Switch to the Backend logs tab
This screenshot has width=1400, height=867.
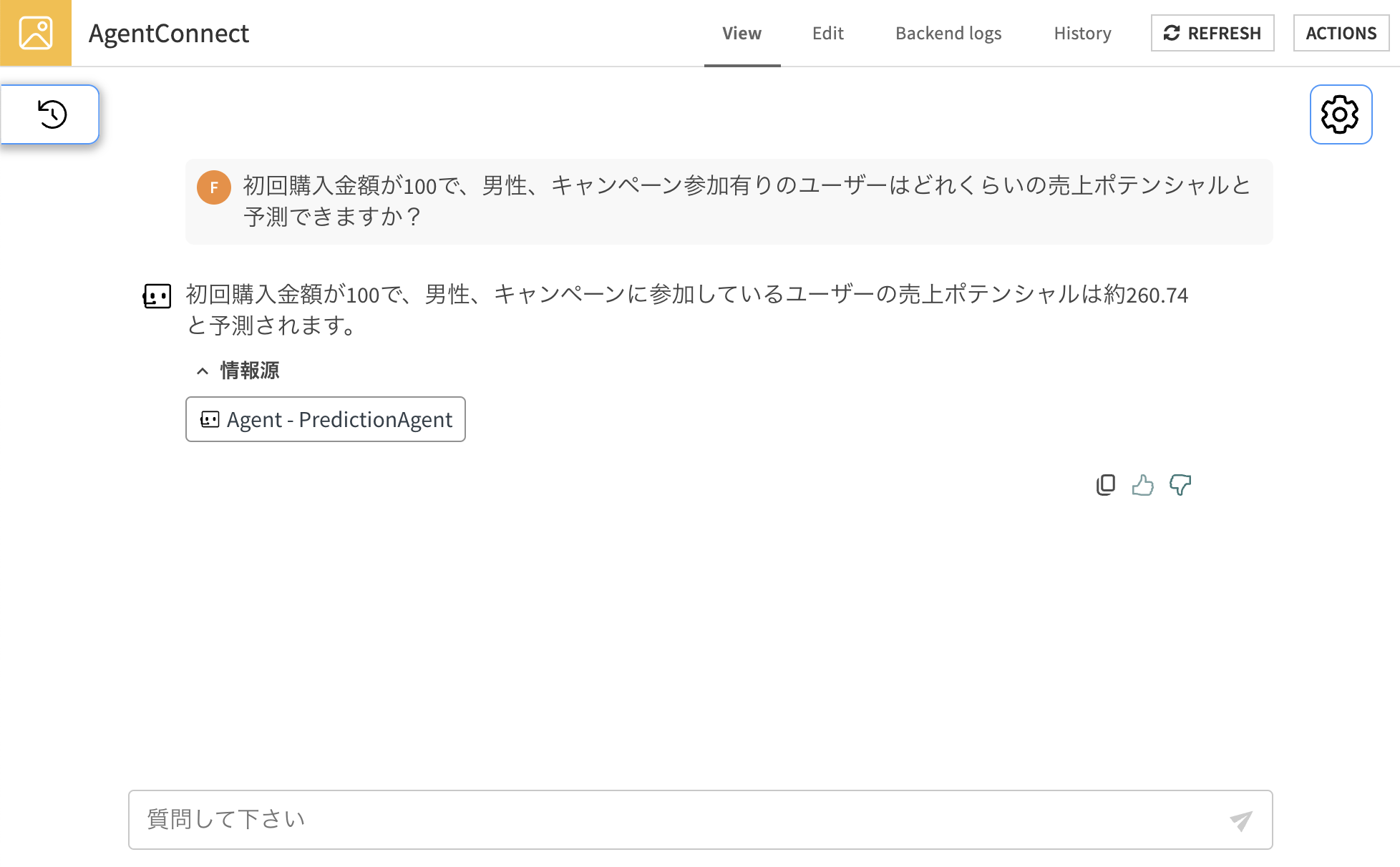coord(948,33)
